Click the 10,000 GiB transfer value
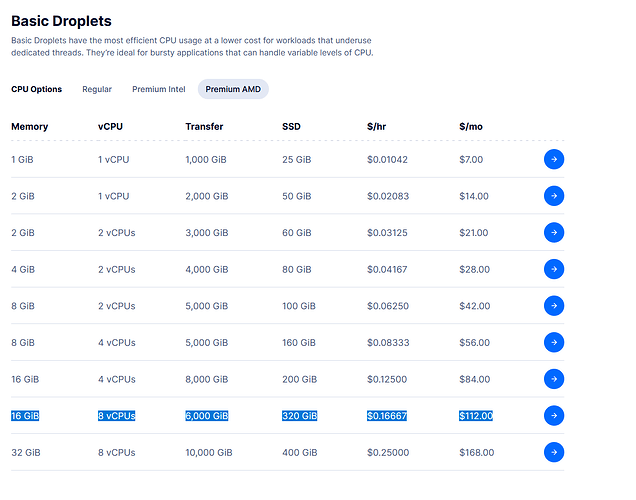 tap(209, 453)
